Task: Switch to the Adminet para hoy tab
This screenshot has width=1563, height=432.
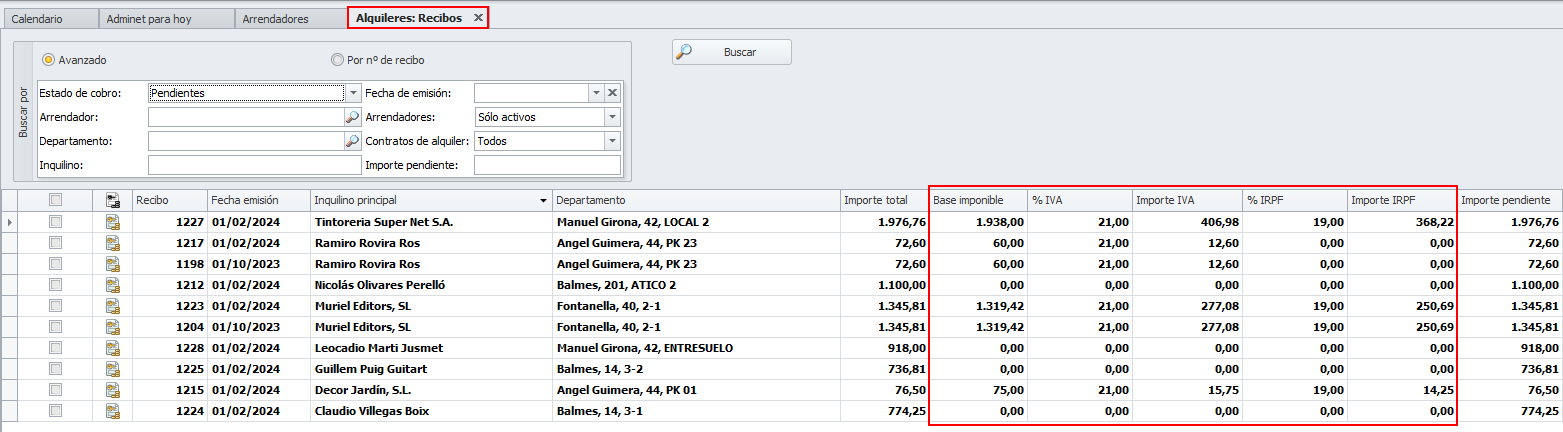Action: click(x=167, y=18)
